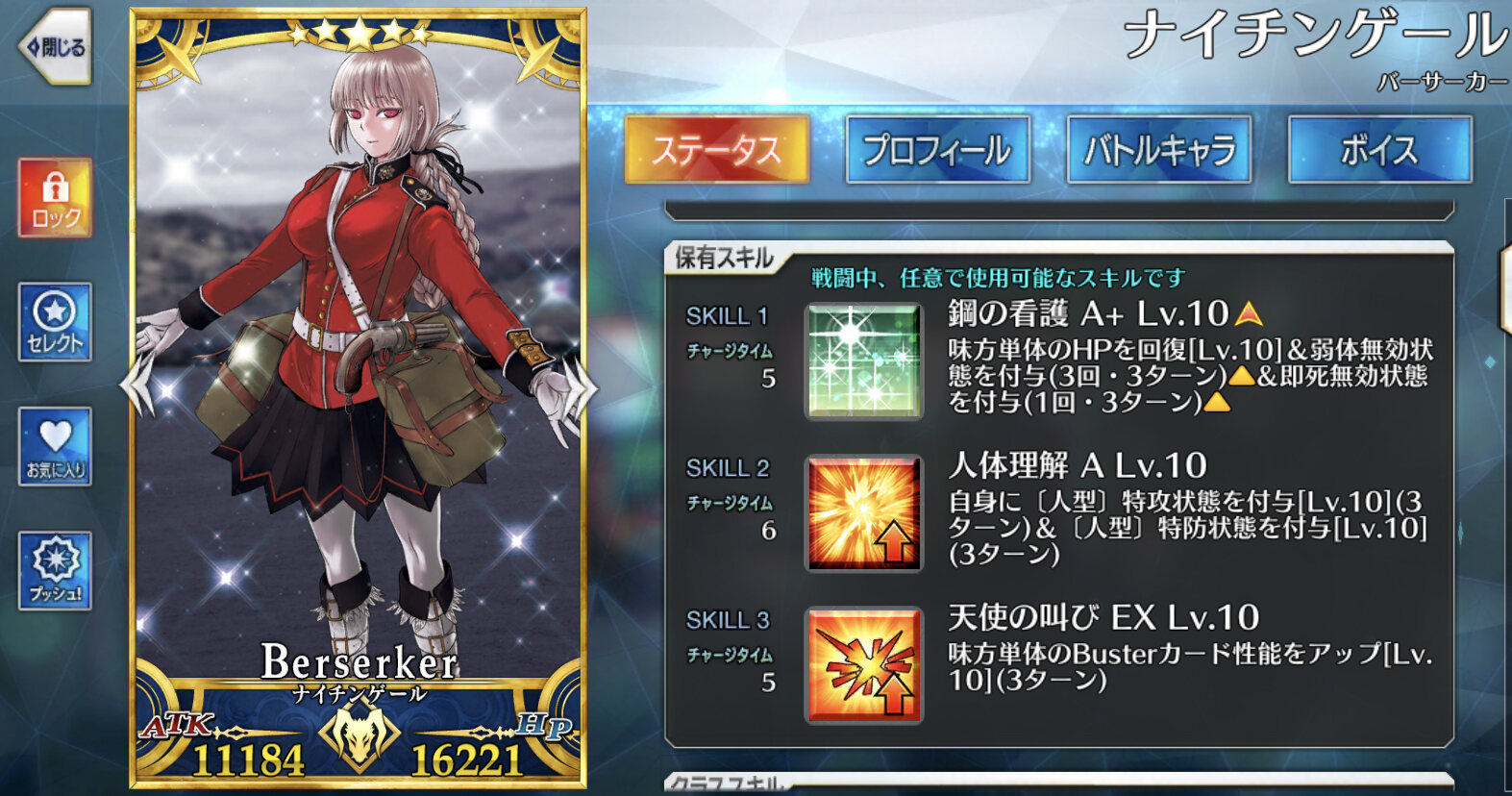Show previous card art with left arrow
Viewport: 1512px width, 796px height.
[x=136, y=386]
